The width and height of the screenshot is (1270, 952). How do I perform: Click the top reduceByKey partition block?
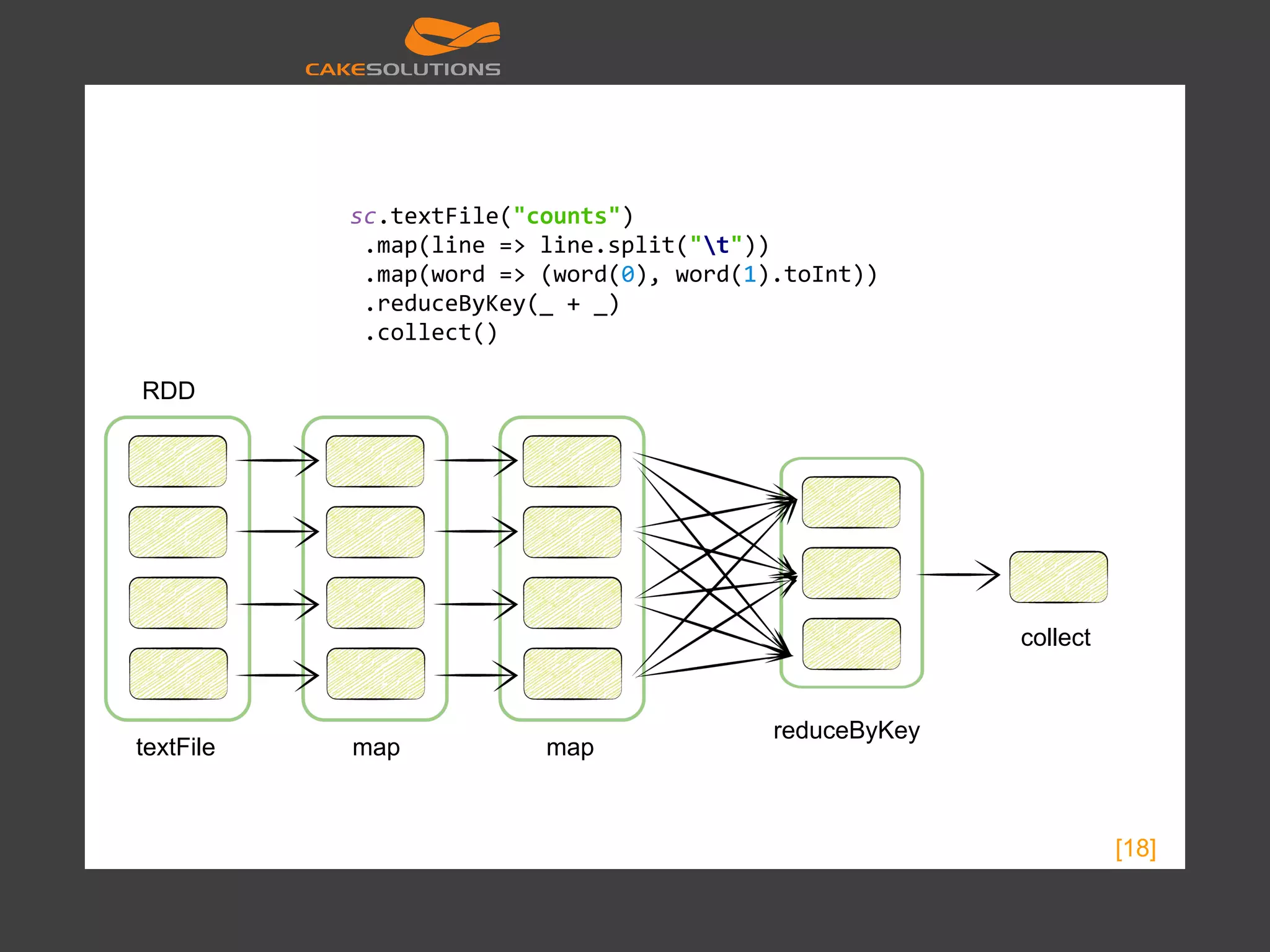tap(851, 502)
